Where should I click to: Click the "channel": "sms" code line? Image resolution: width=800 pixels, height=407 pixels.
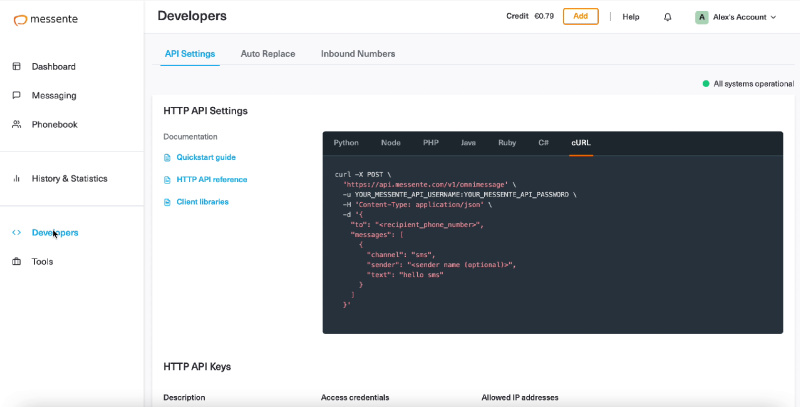[x=401, y=255]
